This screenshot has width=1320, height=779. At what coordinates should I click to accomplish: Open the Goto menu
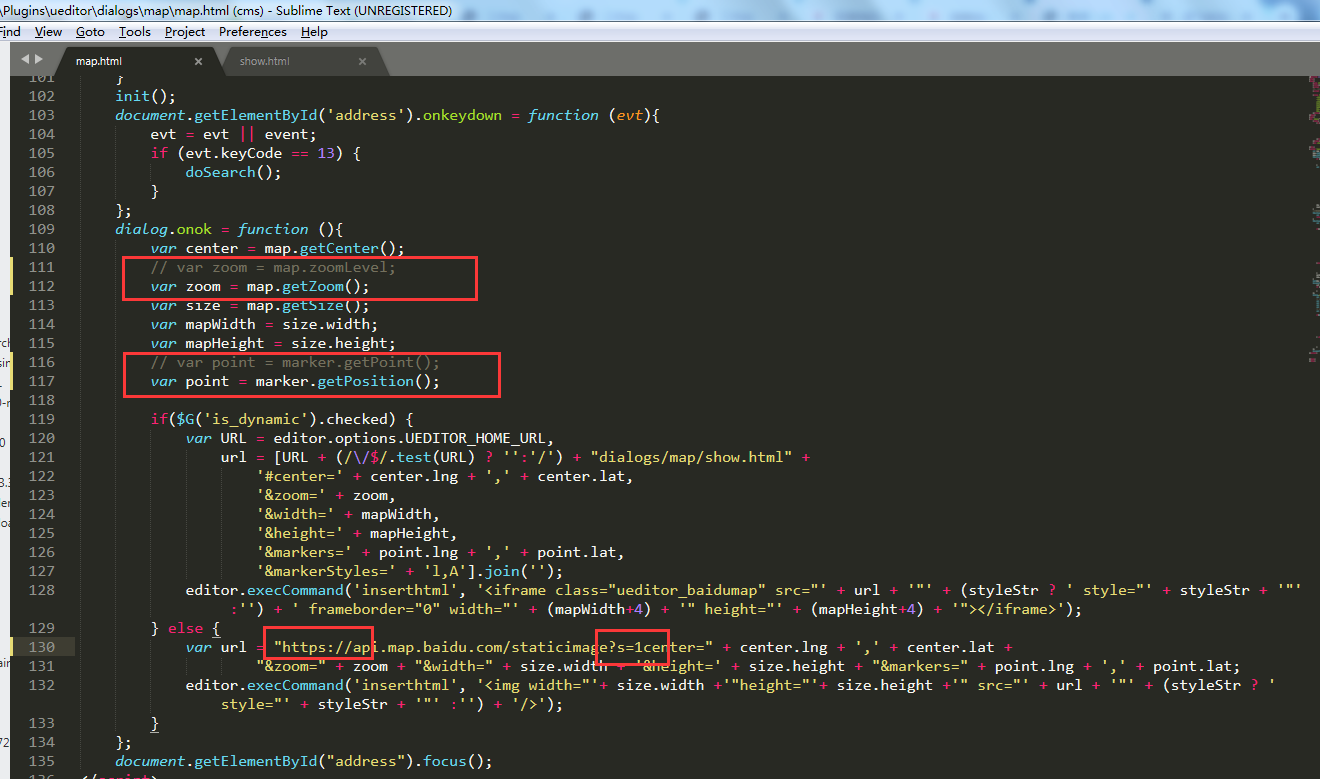tap(90, 31)
